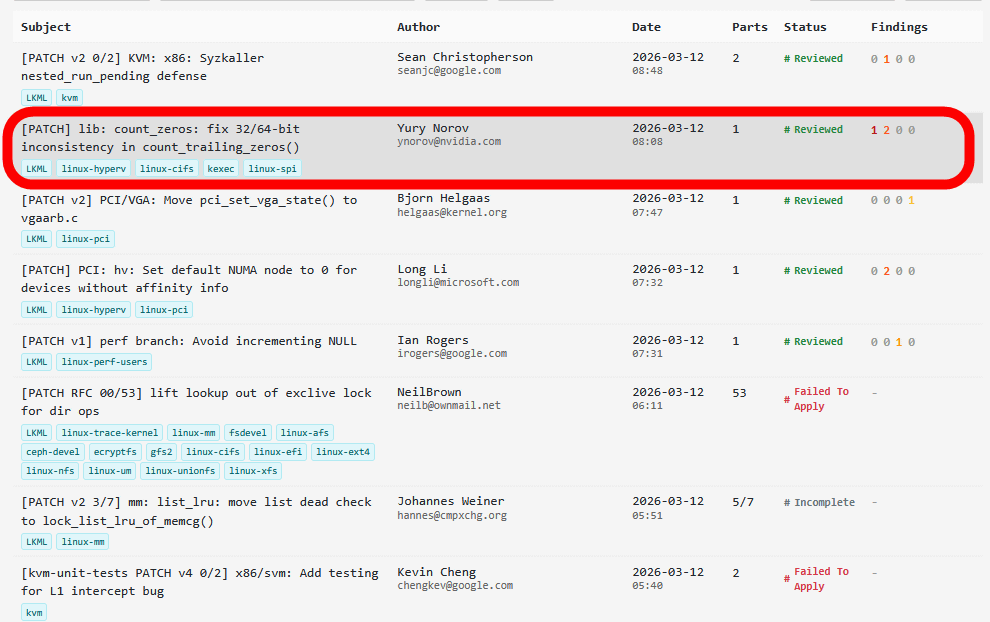Viewport: 990px width, 622px height.
Task: Click the email address longli@microsoft.com
Action: [458, 283]
